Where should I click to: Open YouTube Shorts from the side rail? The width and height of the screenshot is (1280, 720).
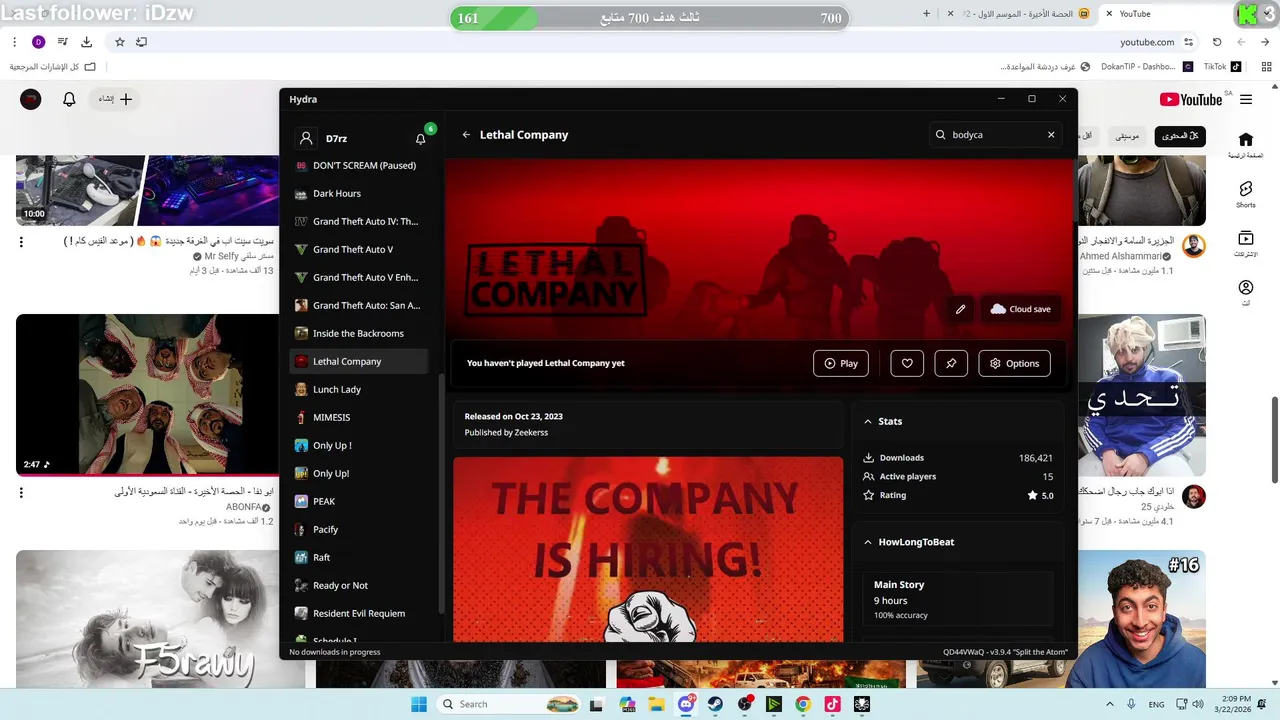click(1245, 194)
